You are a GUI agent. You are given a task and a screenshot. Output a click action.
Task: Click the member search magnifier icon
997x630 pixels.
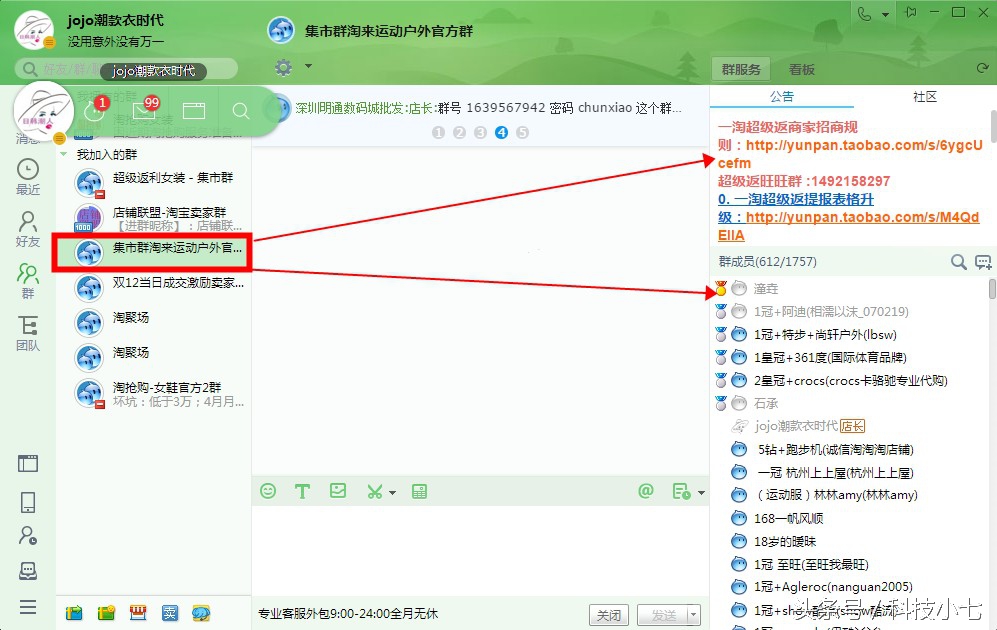tap(957, 261)
